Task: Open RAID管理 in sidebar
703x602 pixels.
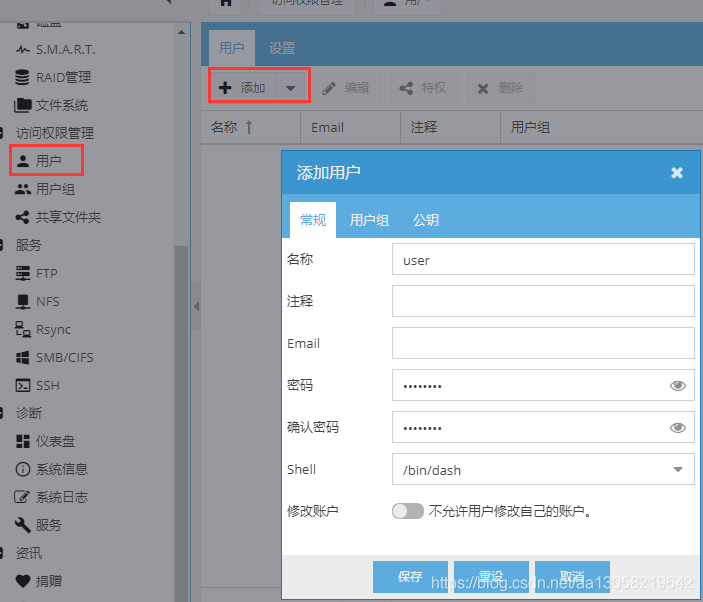Action: 63,77
